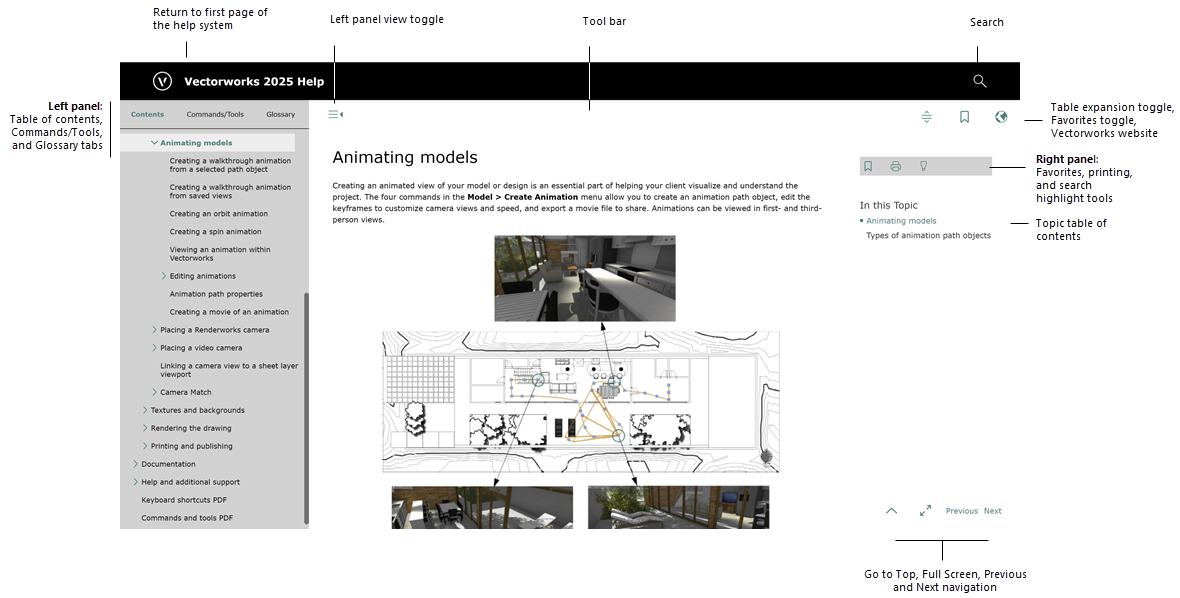Expand Rendering the drawing chevron
The height and width of the screenshot is (598, 1180).
click(x=144, y=428)
